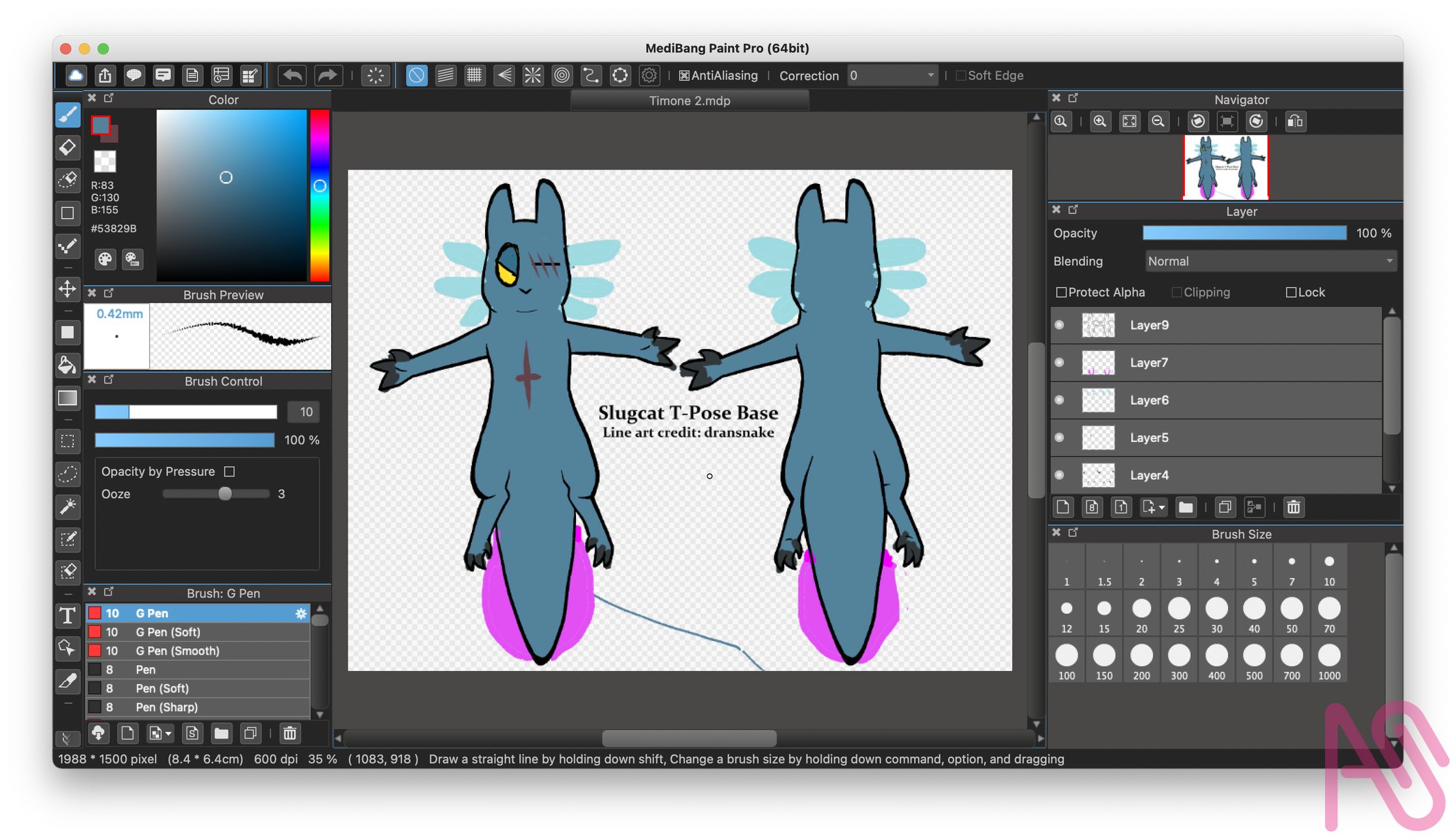Switch to Timone 2.mdp tab
The height and width of the screenshot is (838, 1456).
click(x=689, y=101)
